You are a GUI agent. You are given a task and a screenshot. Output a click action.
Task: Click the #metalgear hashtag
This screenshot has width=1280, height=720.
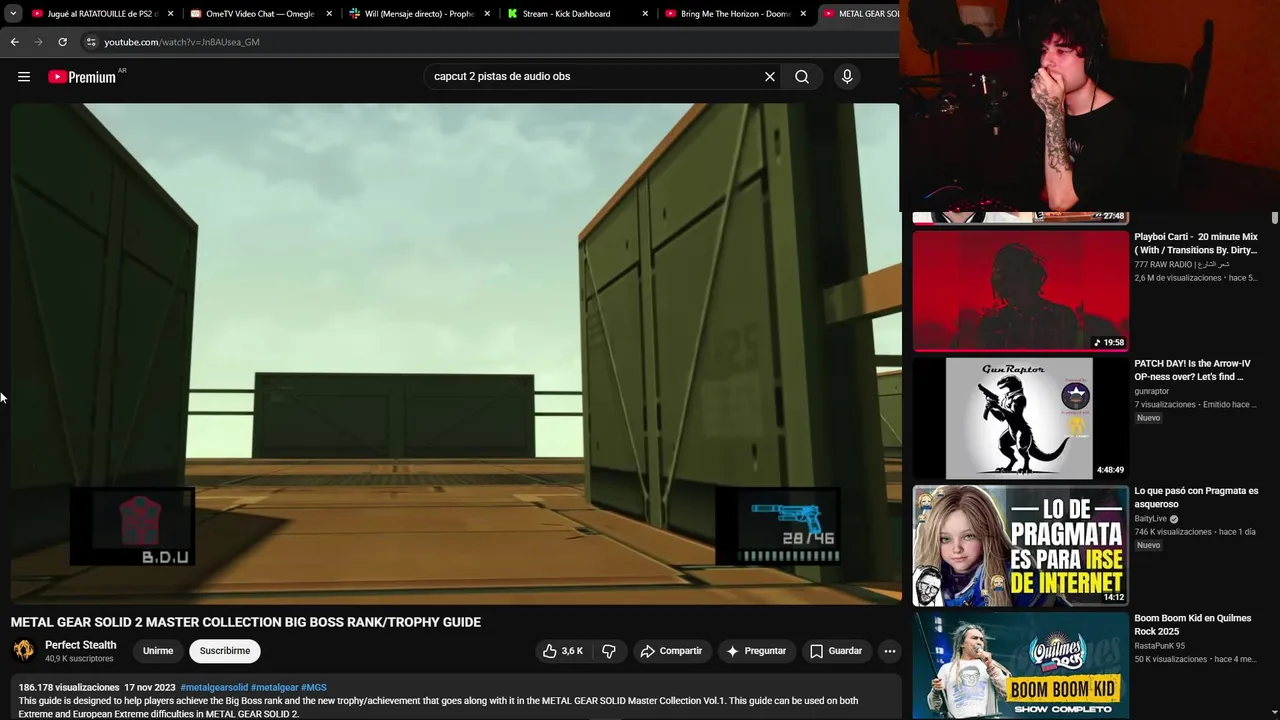[x=275, y=688]
